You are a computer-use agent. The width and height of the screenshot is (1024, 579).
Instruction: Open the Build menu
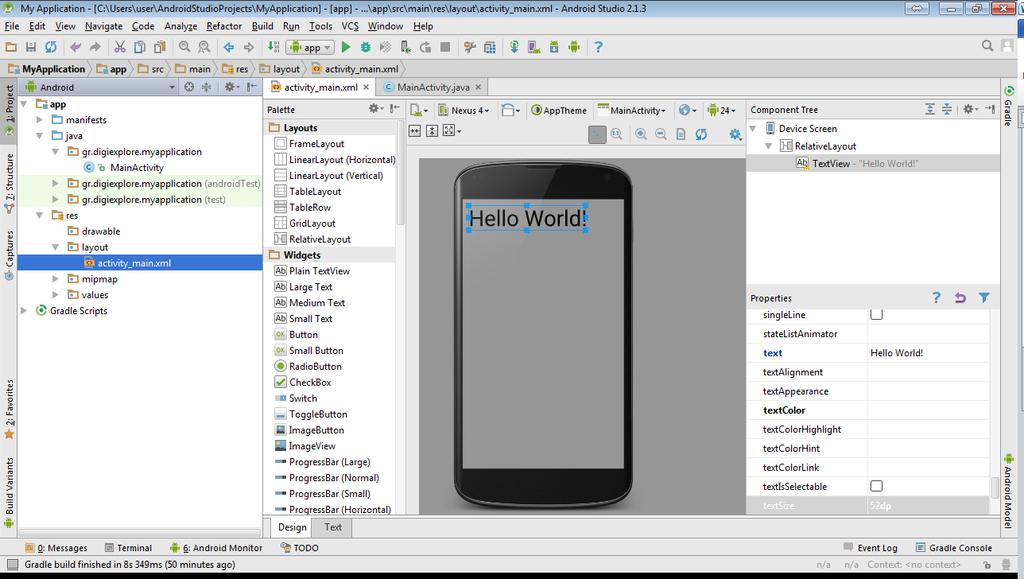(263, 26)
